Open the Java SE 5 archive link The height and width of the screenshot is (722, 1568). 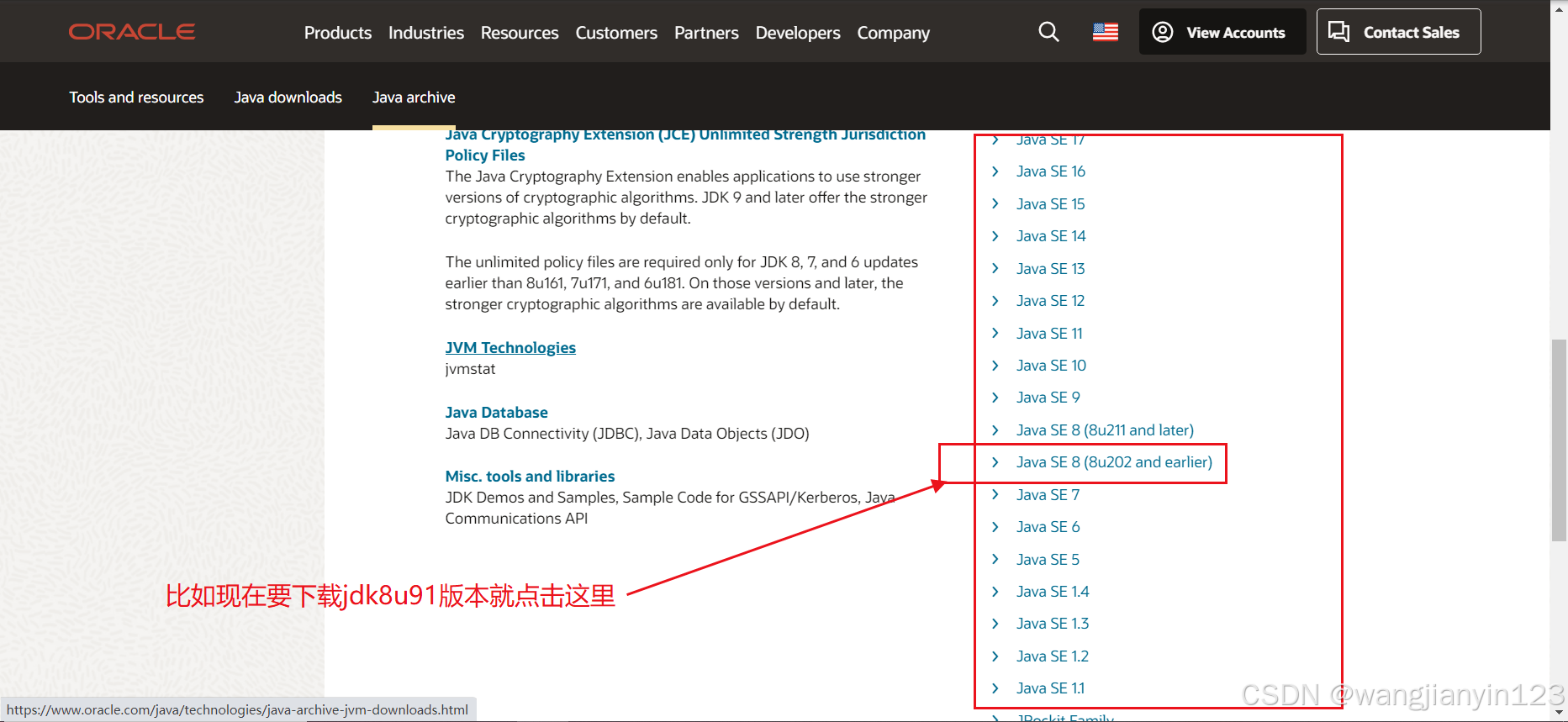1048,560
